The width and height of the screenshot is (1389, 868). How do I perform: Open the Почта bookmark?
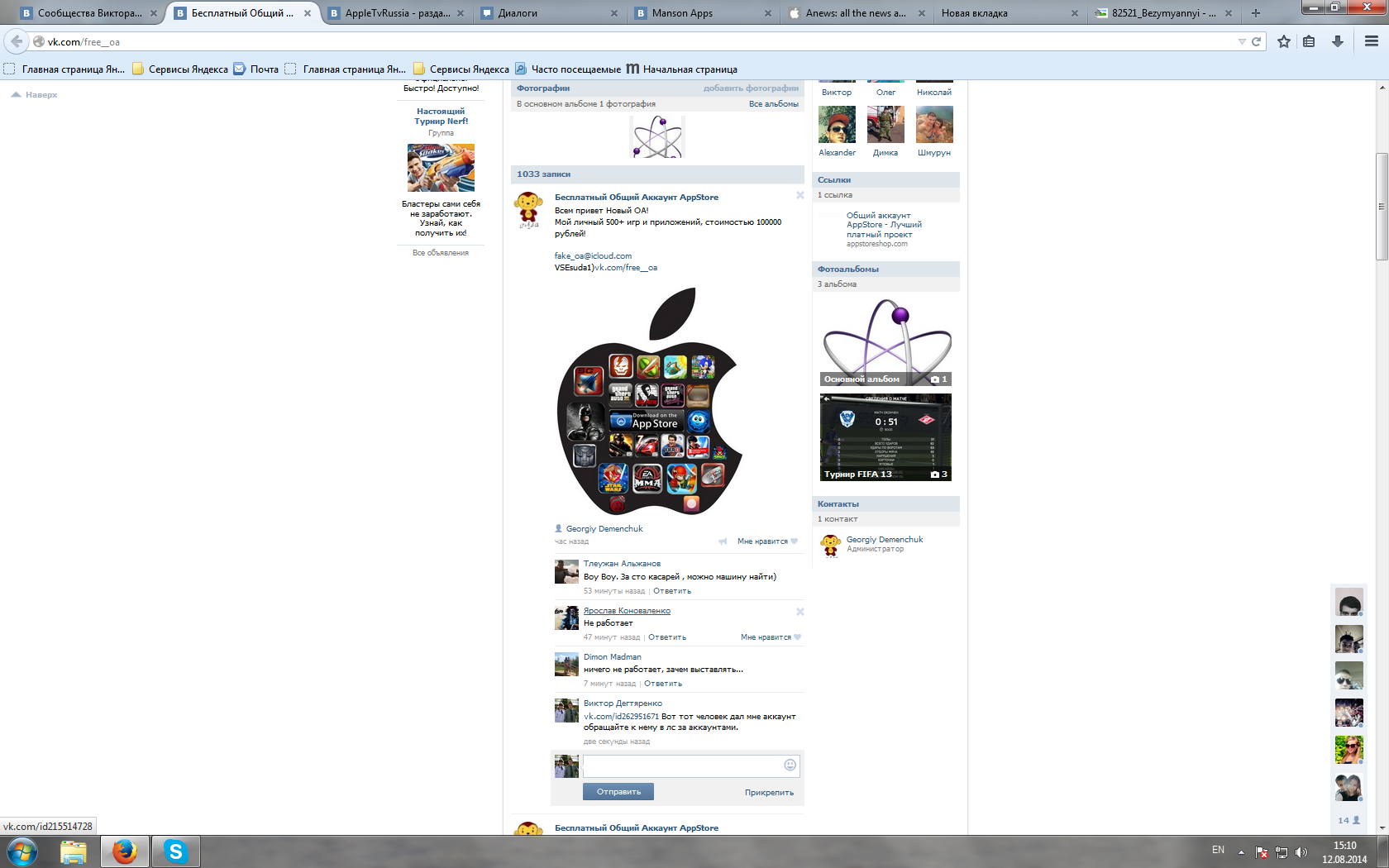(256, 69)
